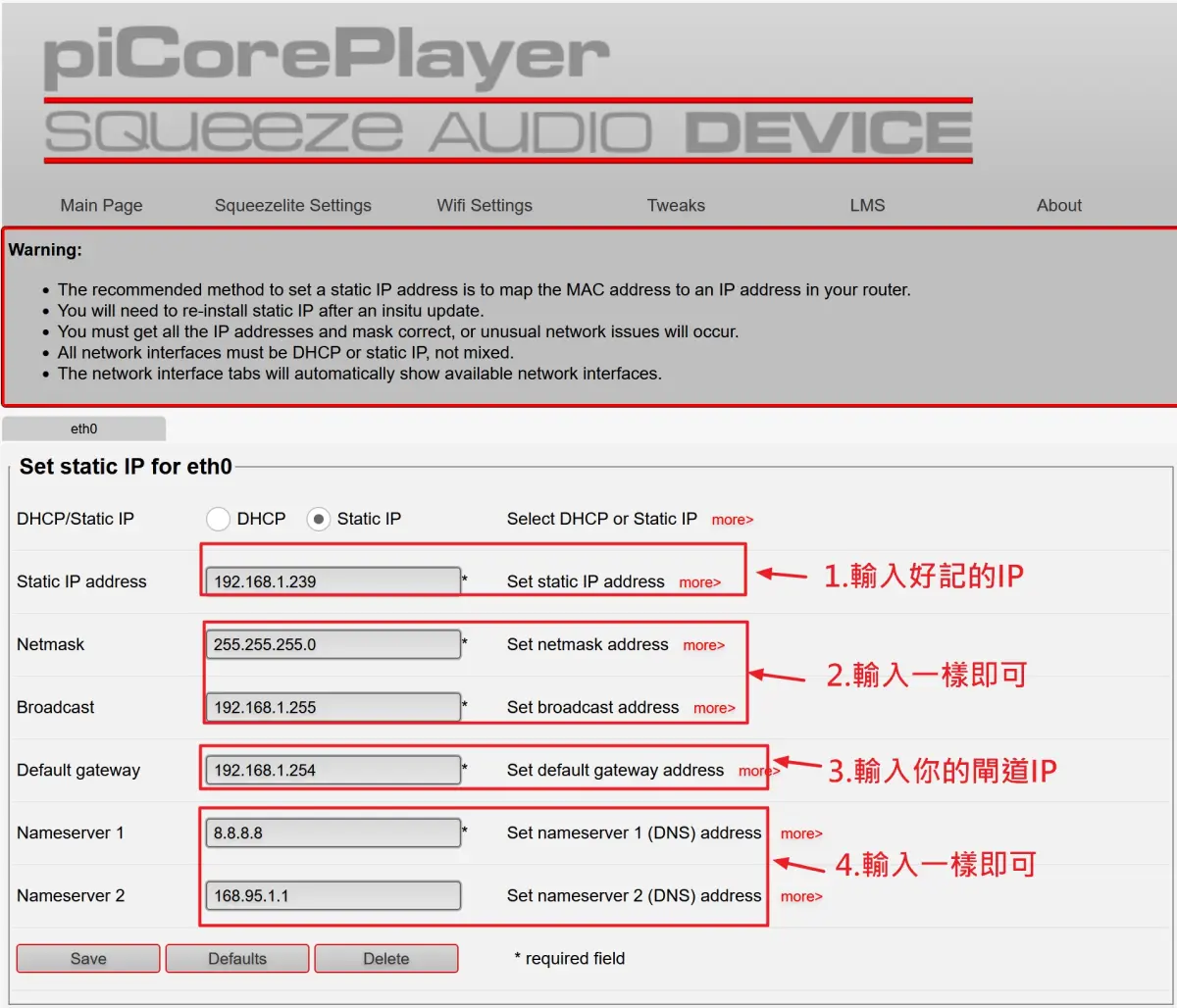Screen dimensions: 1177x1008
Task: Go to Squeezelite Settings page
Action: click(x=293, y=205)
